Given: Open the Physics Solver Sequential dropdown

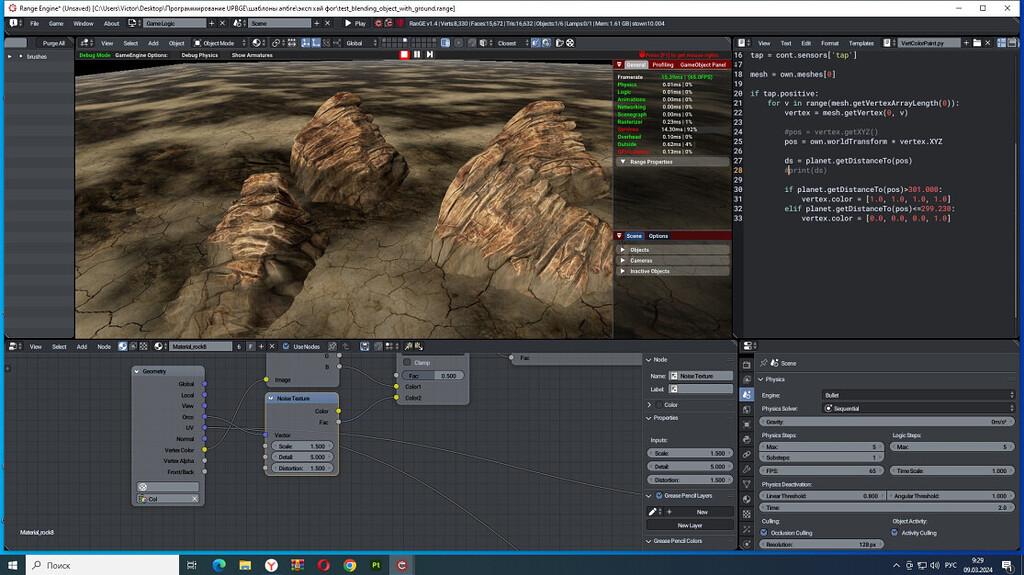Looking at the screenshot, I should tap(918, 408).
